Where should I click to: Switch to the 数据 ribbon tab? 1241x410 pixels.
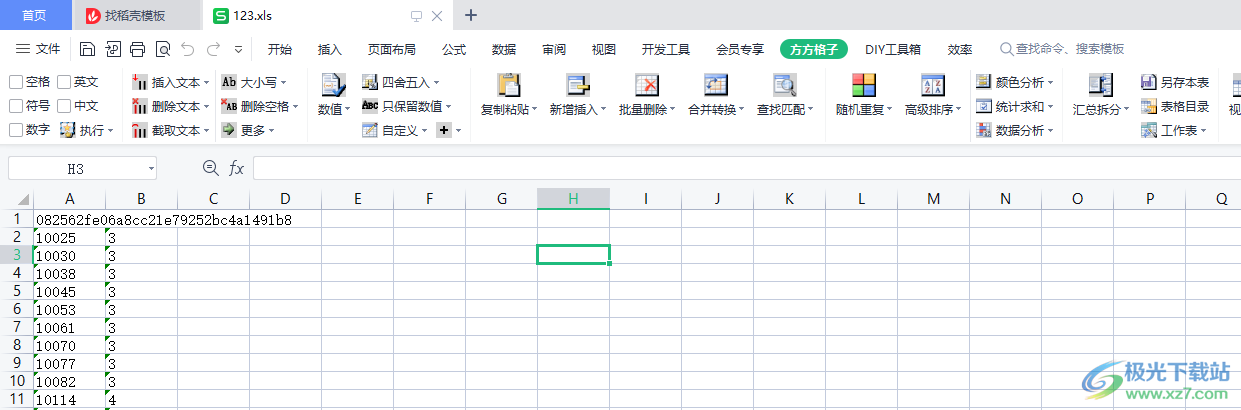click(x=504, y=49)
